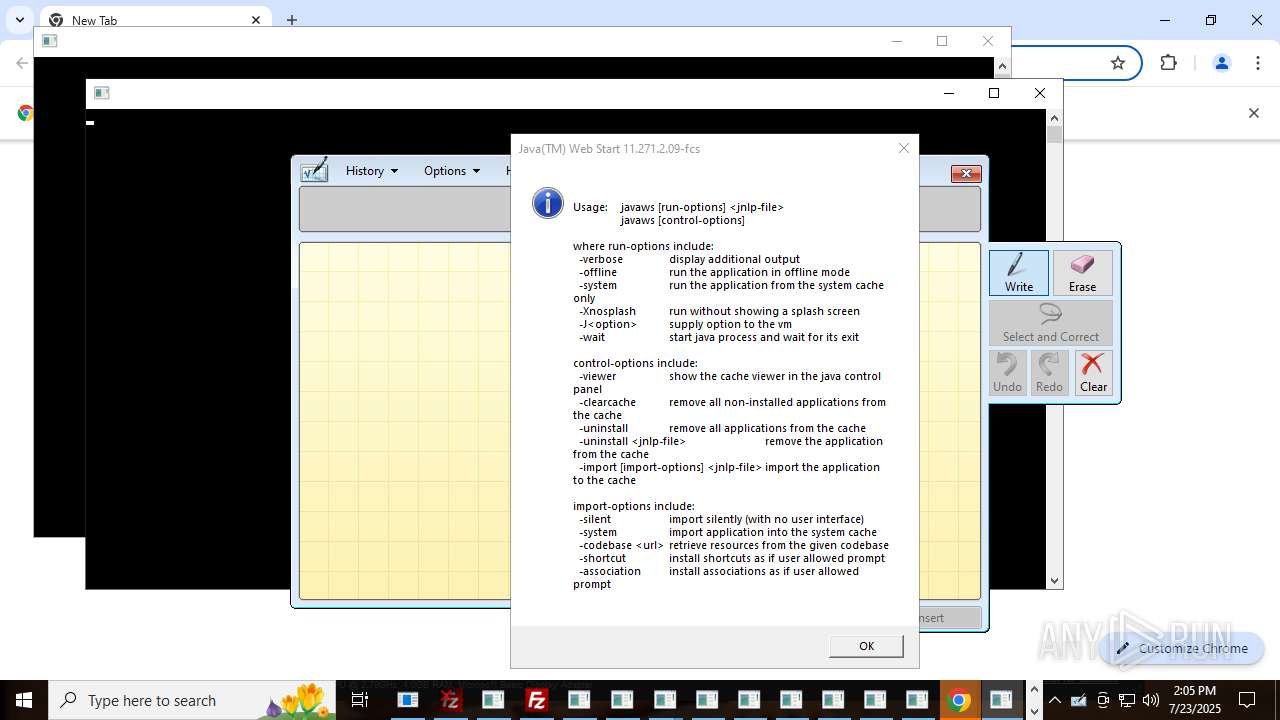Open the Windows Start menu
1280x720 pixels.
click(x=24, y=700)
